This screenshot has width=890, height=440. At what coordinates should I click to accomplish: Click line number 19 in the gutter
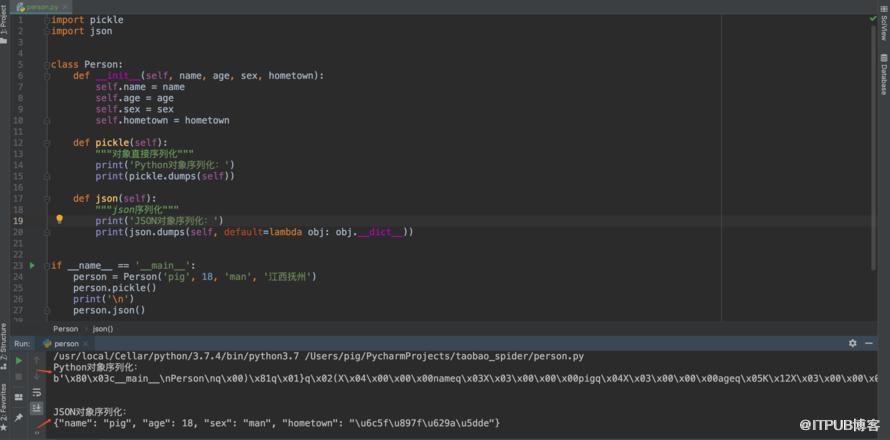(x=18, y=221)
